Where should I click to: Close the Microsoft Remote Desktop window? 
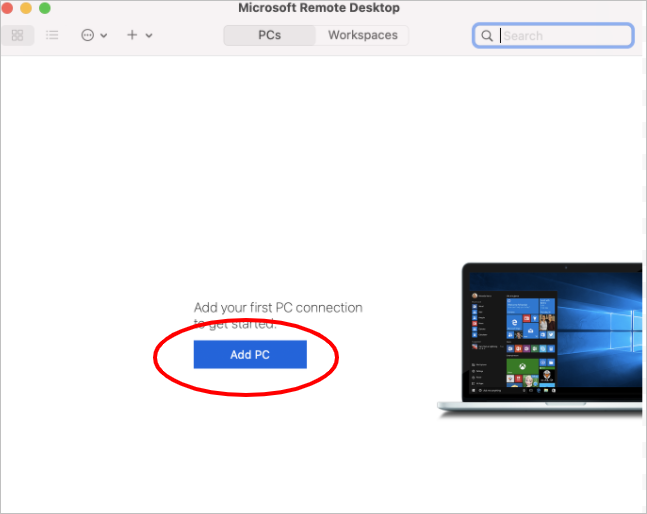point(9,8)
